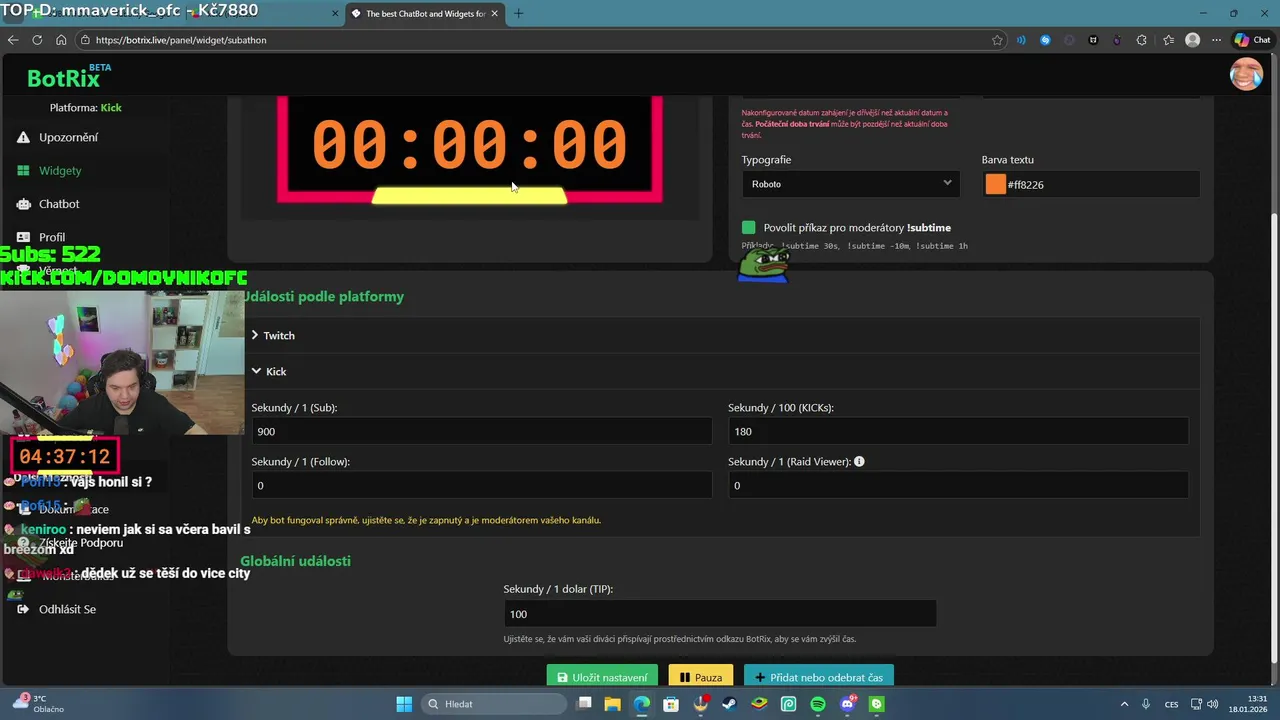This screenshot has height=720, width=1280.
Task: Open browser Settings and more menu
Action: click(1217, 40)
